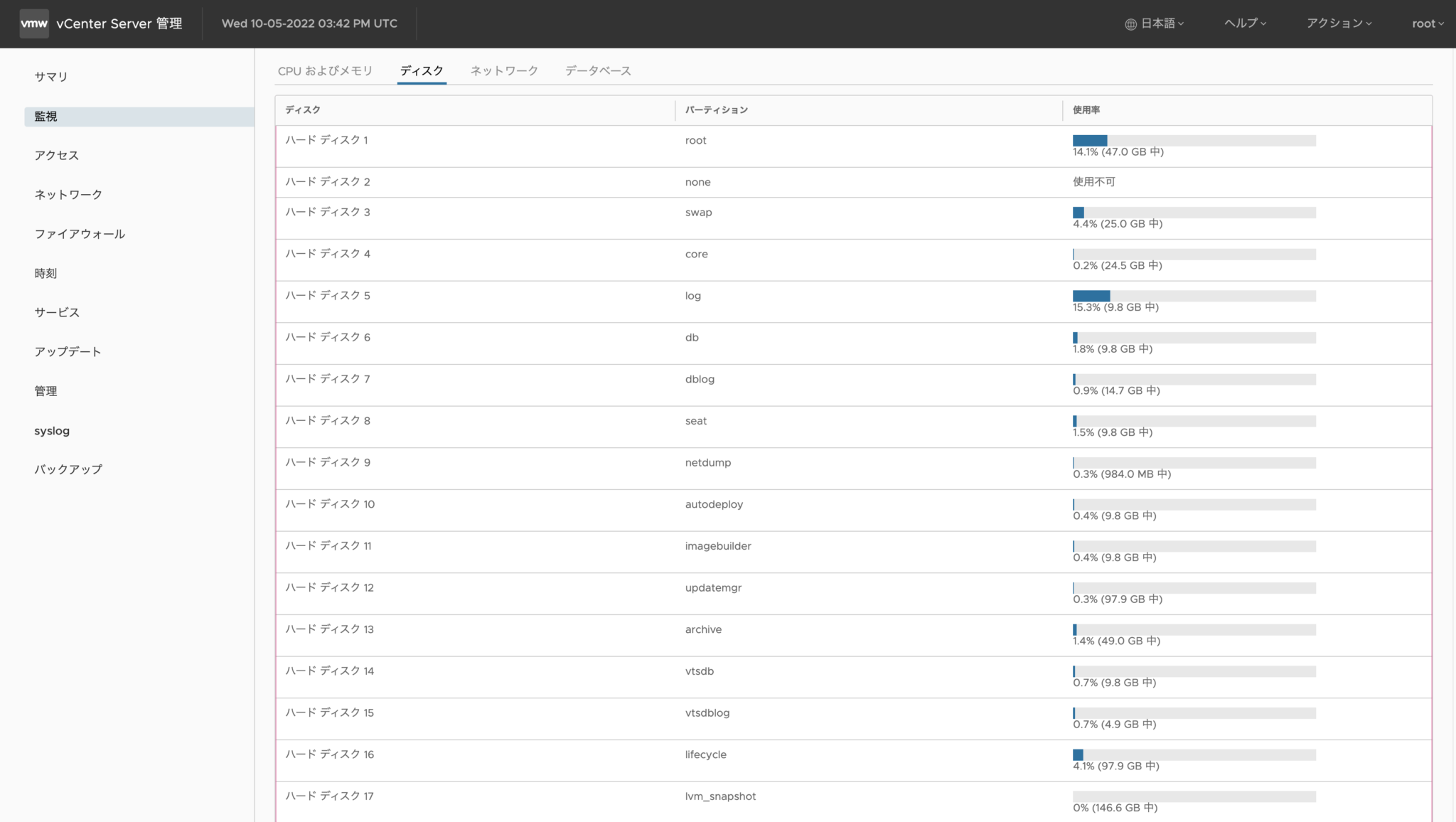Image resolution: width=1456 pixels, height=822 pixels.
Task: Click the バックアップ sidebar icon
Action: [68, 469]
